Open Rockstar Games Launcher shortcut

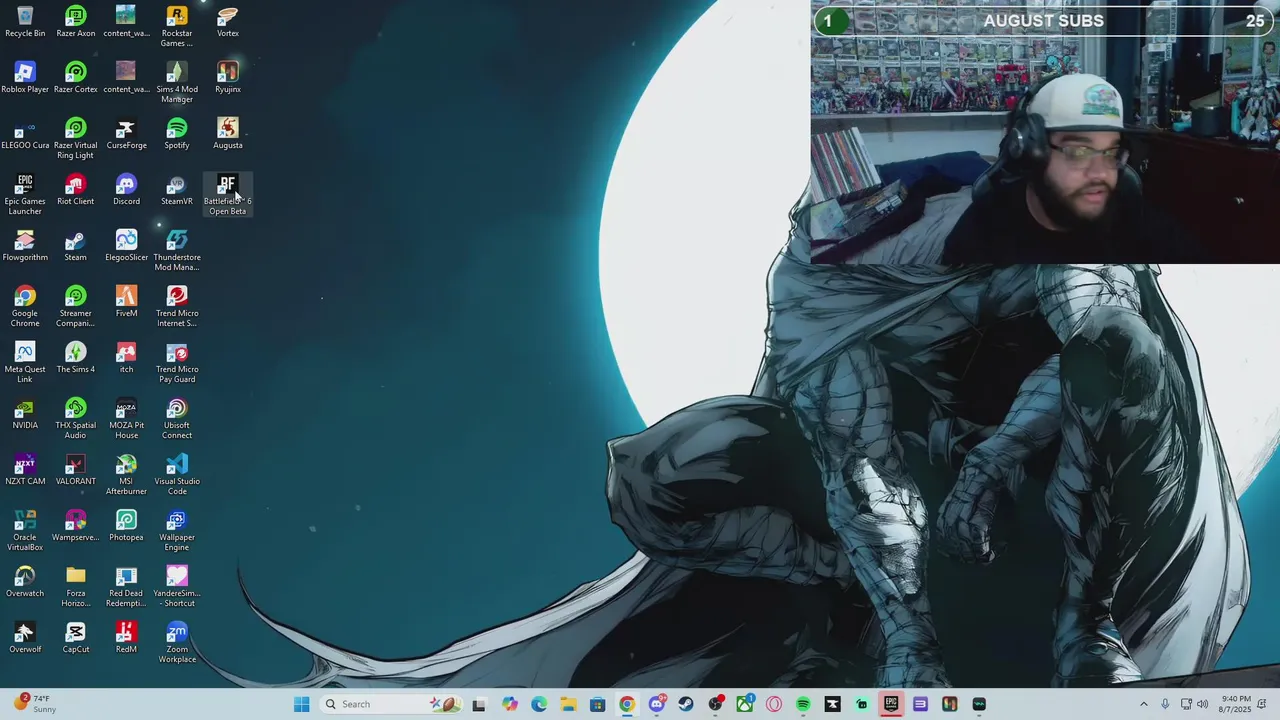click(177, 26)
